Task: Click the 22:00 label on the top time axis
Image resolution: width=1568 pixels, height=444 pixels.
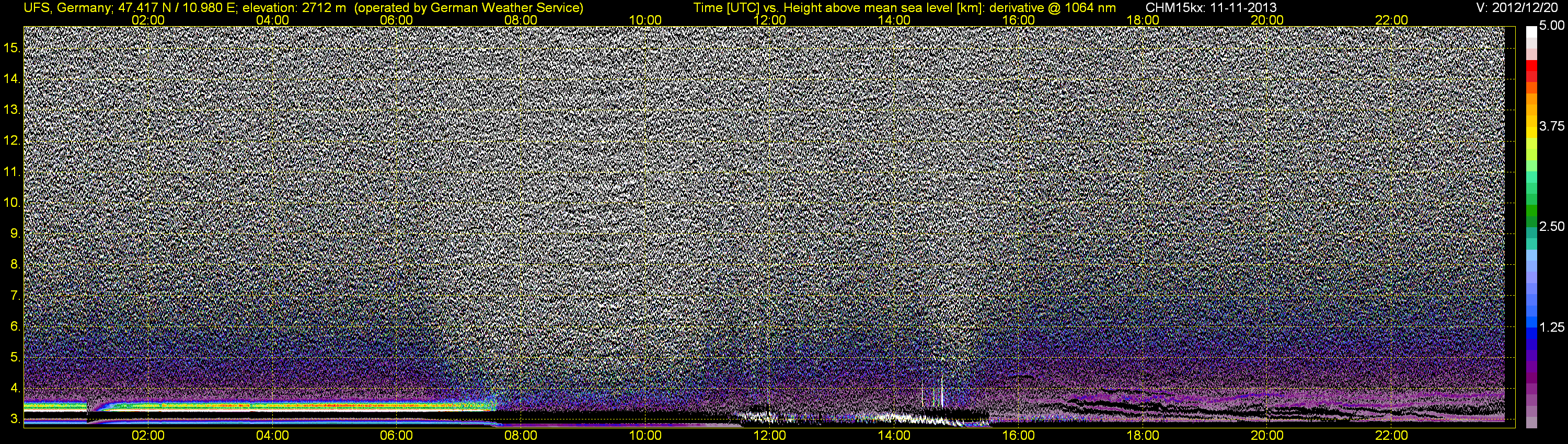Action: coord(1391,20)
